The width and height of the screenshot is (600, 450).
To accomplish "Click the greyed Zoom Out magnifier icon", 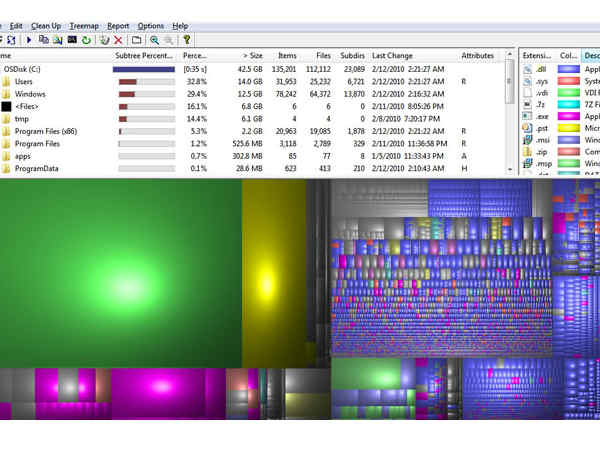I will tap(168, 40).
